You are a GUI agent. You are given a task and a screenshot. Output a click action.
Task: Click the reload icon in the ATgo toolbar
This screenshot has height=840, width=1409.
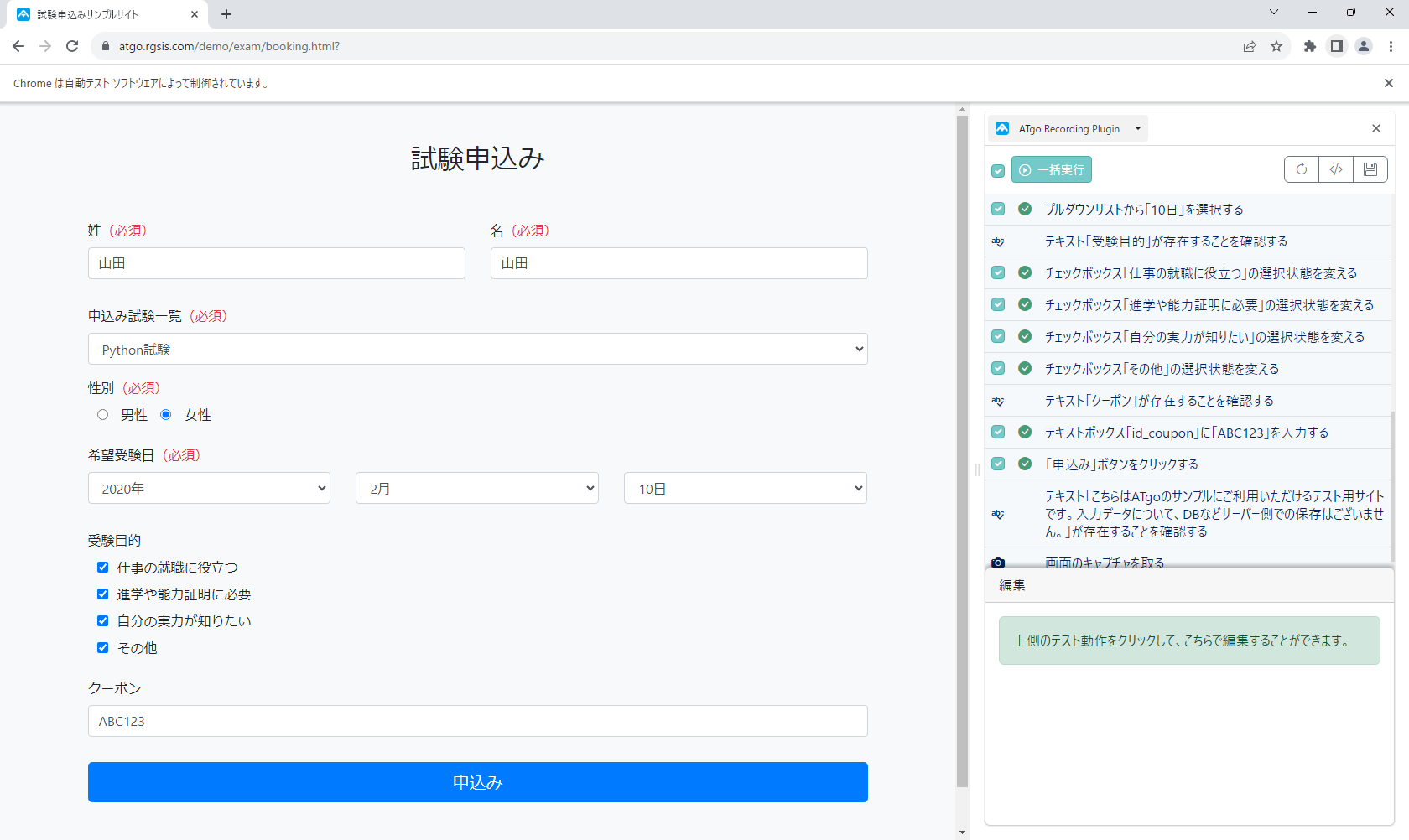coord(1301,169)
